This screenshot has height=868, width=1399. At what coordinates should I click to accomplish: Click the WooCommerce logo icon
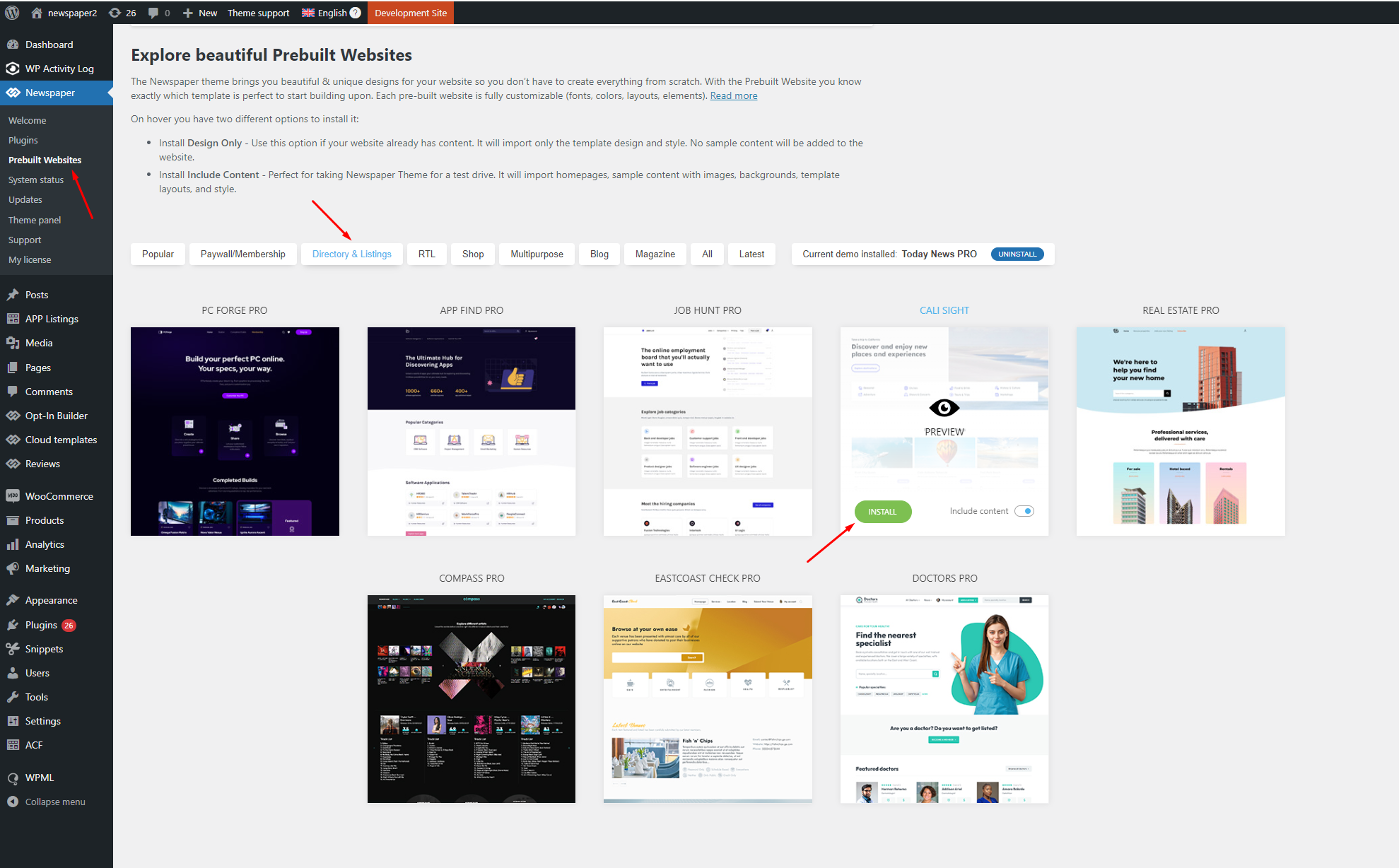[13, 496]
